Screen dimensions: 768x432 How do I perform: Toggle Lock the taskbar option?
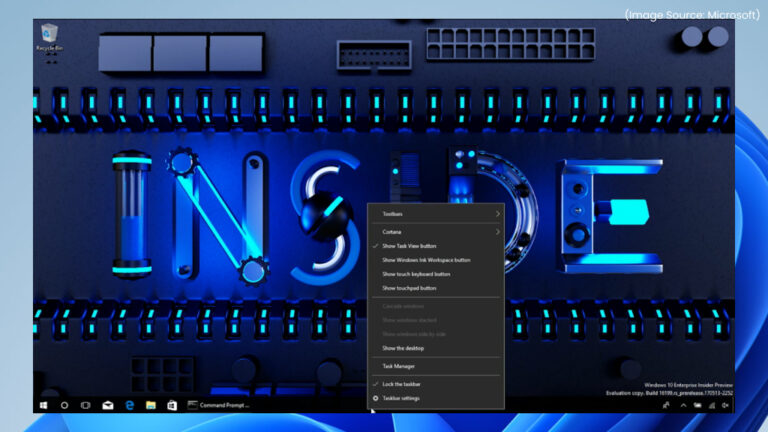click(x=436, y=384)
